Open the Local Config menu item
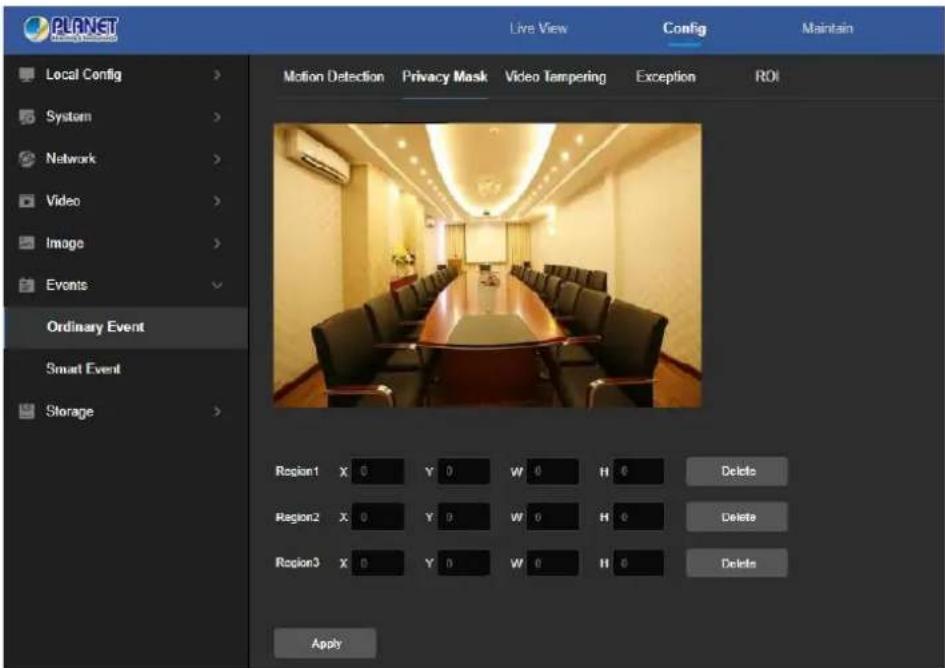 (x=126, y=75)
